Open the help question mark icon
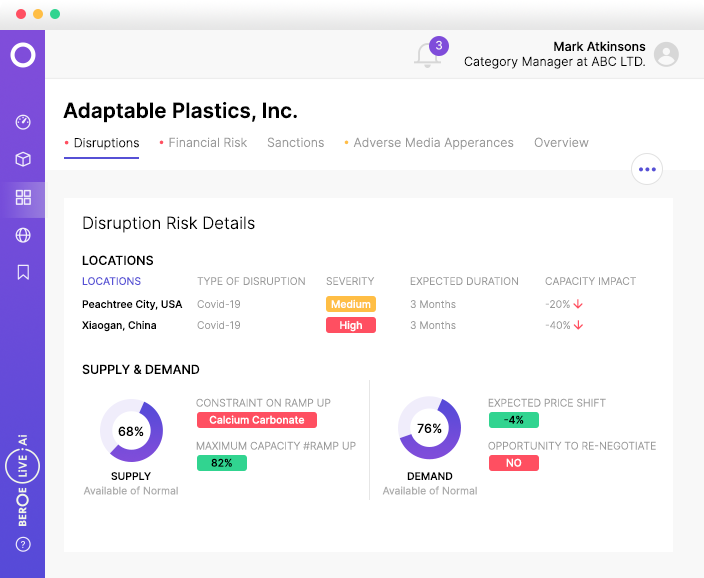The width and height of the screenshot is (704, 578). tap(23, 545)
